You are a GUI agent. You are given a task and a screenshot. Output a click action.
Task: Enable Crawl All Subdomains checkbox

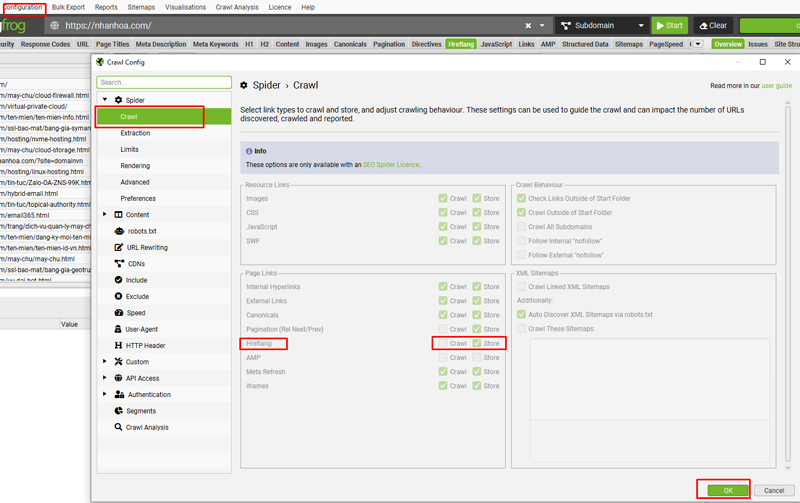click(521, 227)
